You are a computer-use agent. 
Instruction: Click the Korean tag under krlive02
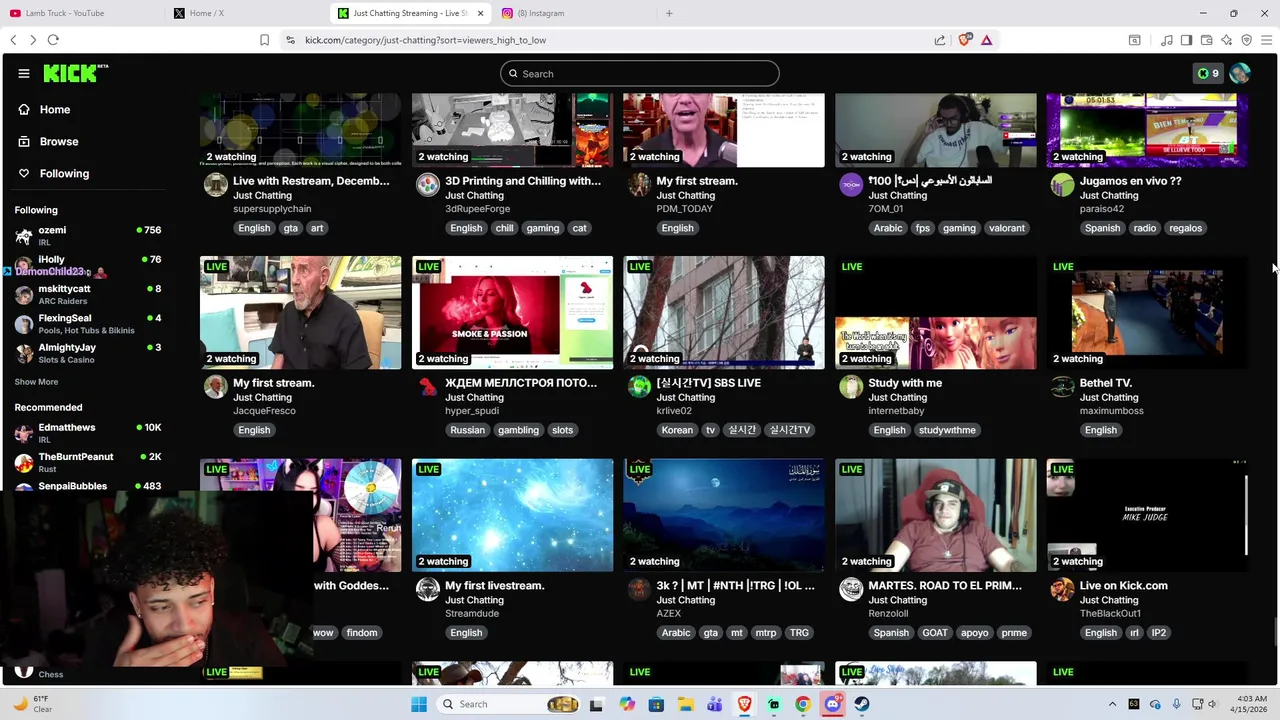pos(677,430)
